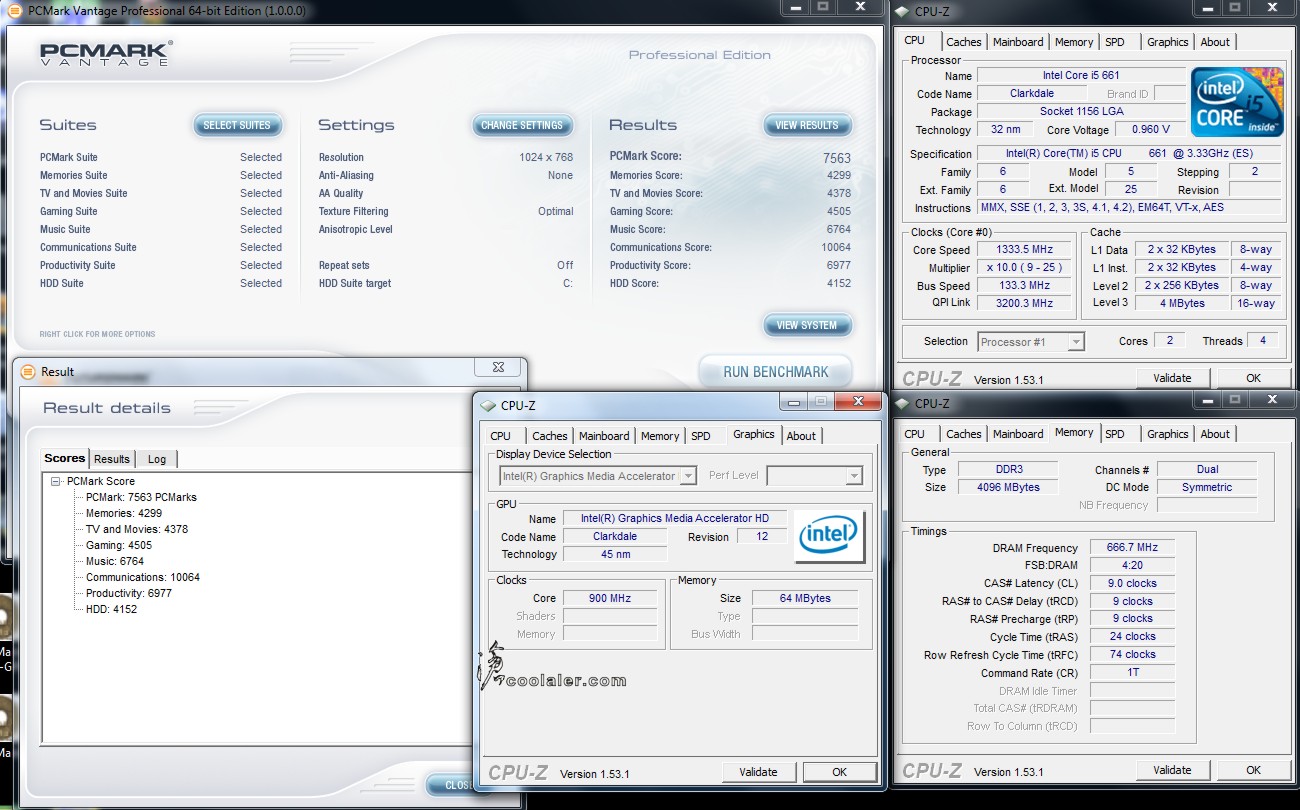Viewport: 1300px width, 810px height.
Task: Open Graphics tab in top-right CPU-Z
Action: point(1168,42)
